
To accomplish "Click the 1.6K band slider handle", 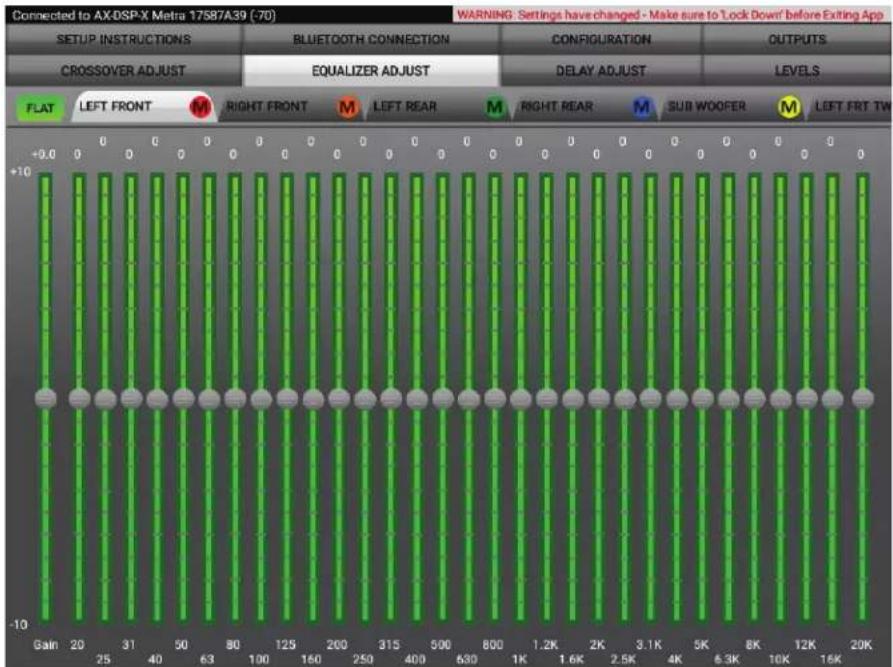I will click(x=572, y=398).
